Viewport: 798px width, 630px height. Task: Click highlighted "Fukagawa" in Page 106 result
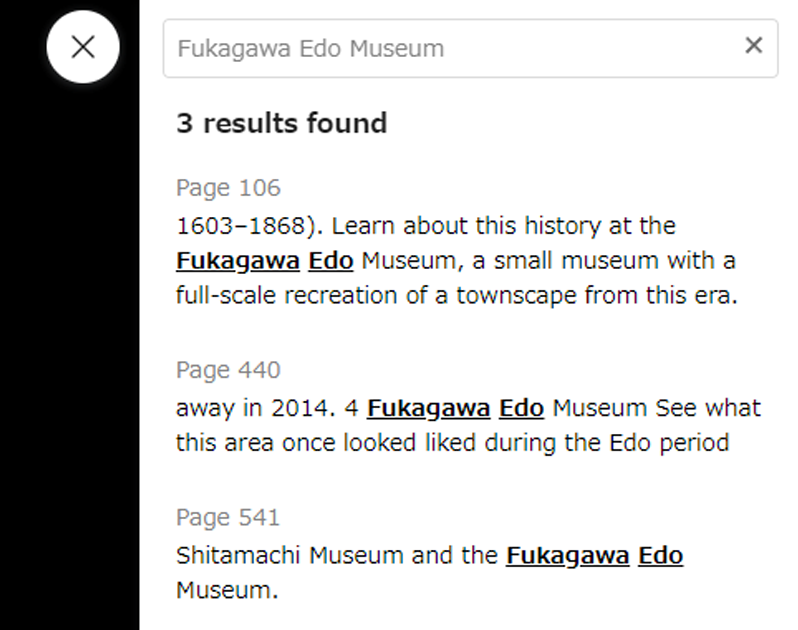coord(237,261)
